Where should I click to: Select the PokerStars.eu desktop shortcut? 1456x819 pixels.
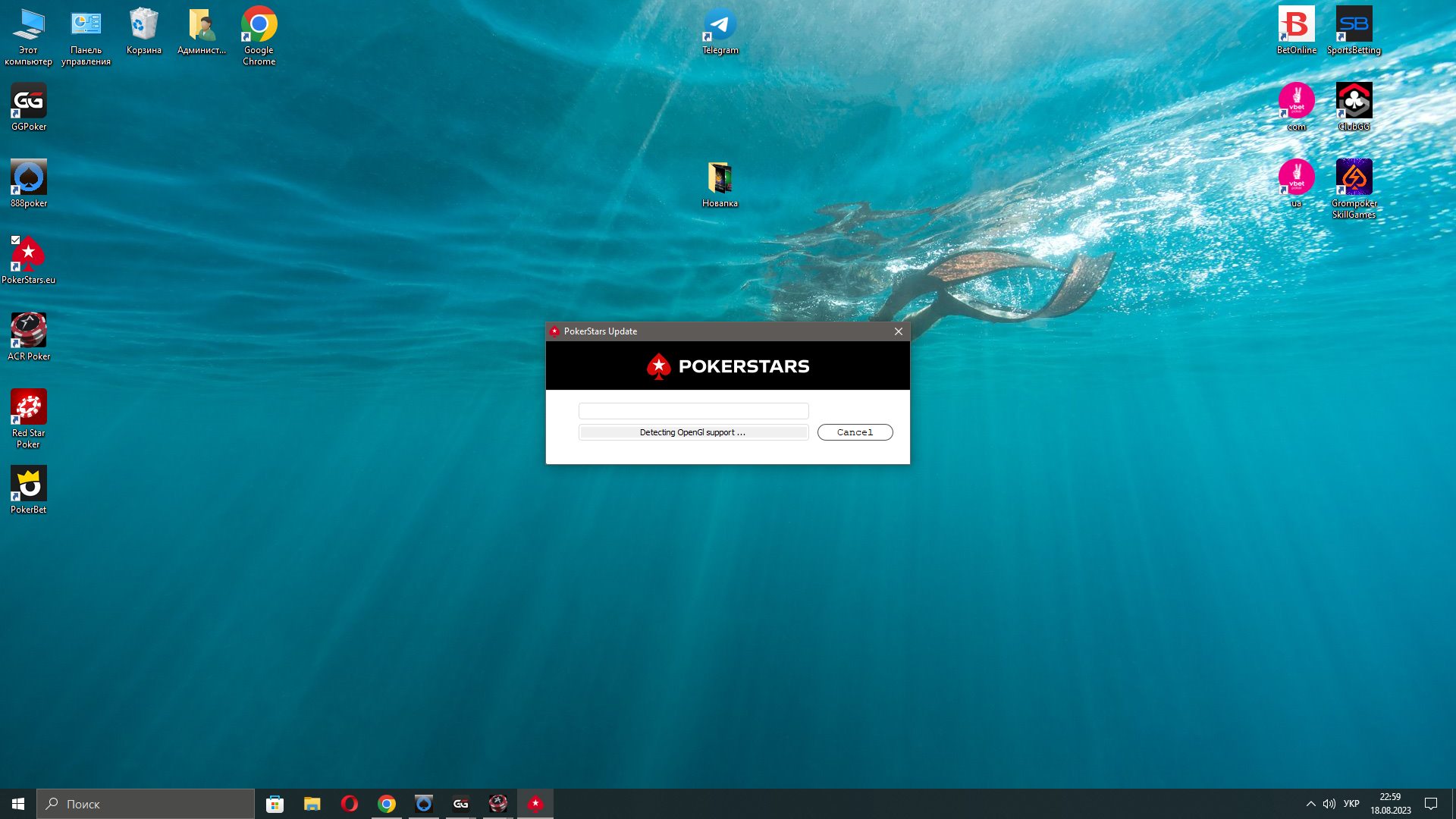[x=29, y=260]
